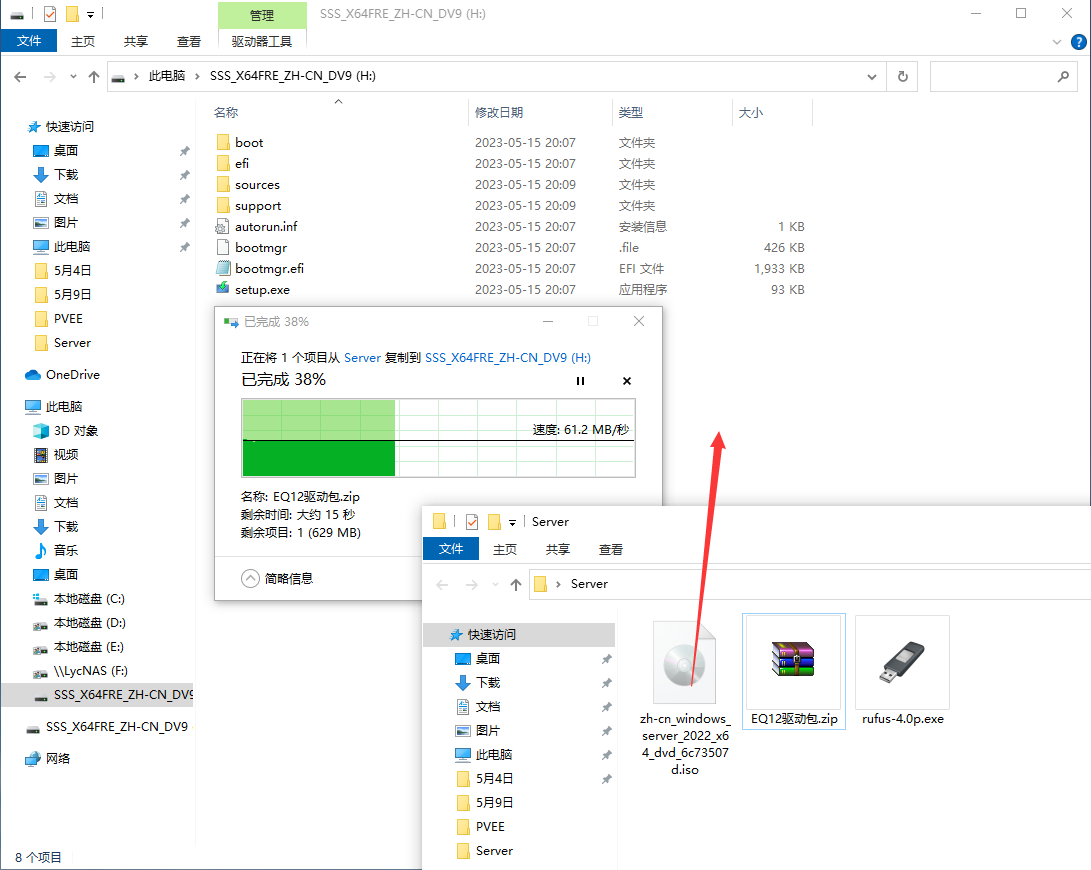
Task: Click the refresh button beside address bar
Action: [x=903, y=77]
